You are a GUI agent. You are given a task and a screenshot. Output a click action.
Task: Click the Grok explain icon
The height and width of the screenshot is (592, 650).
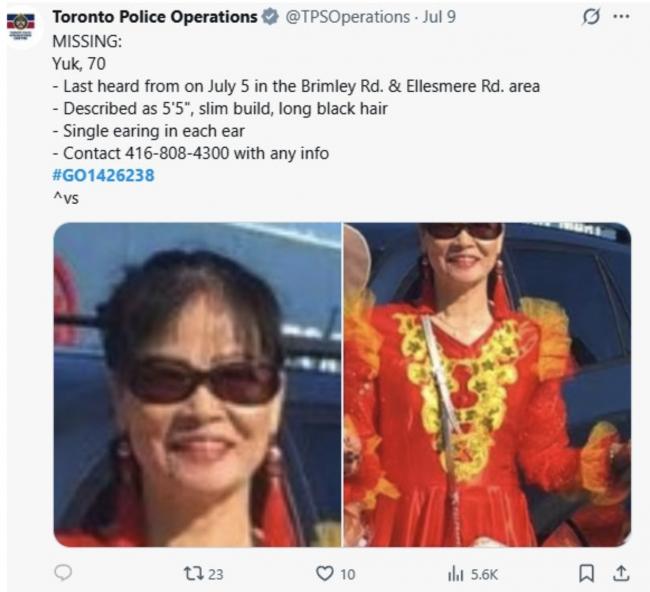(590, 17)
